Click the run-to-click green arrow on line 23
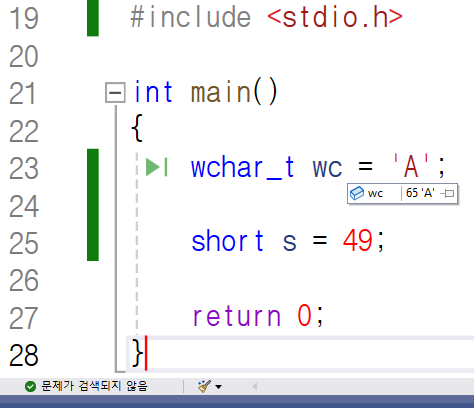Screen dimensions: 474x408 [x=157, y=167]
